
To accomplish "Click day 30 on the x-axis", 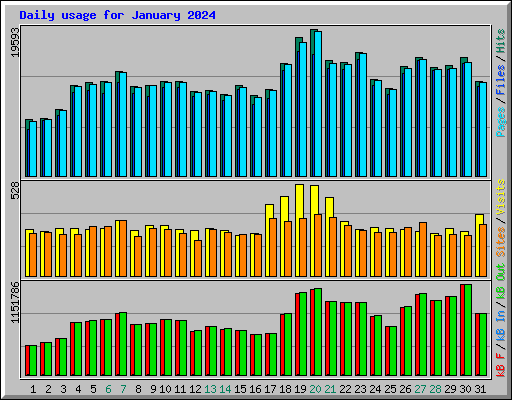I will (x=465, y=389).
